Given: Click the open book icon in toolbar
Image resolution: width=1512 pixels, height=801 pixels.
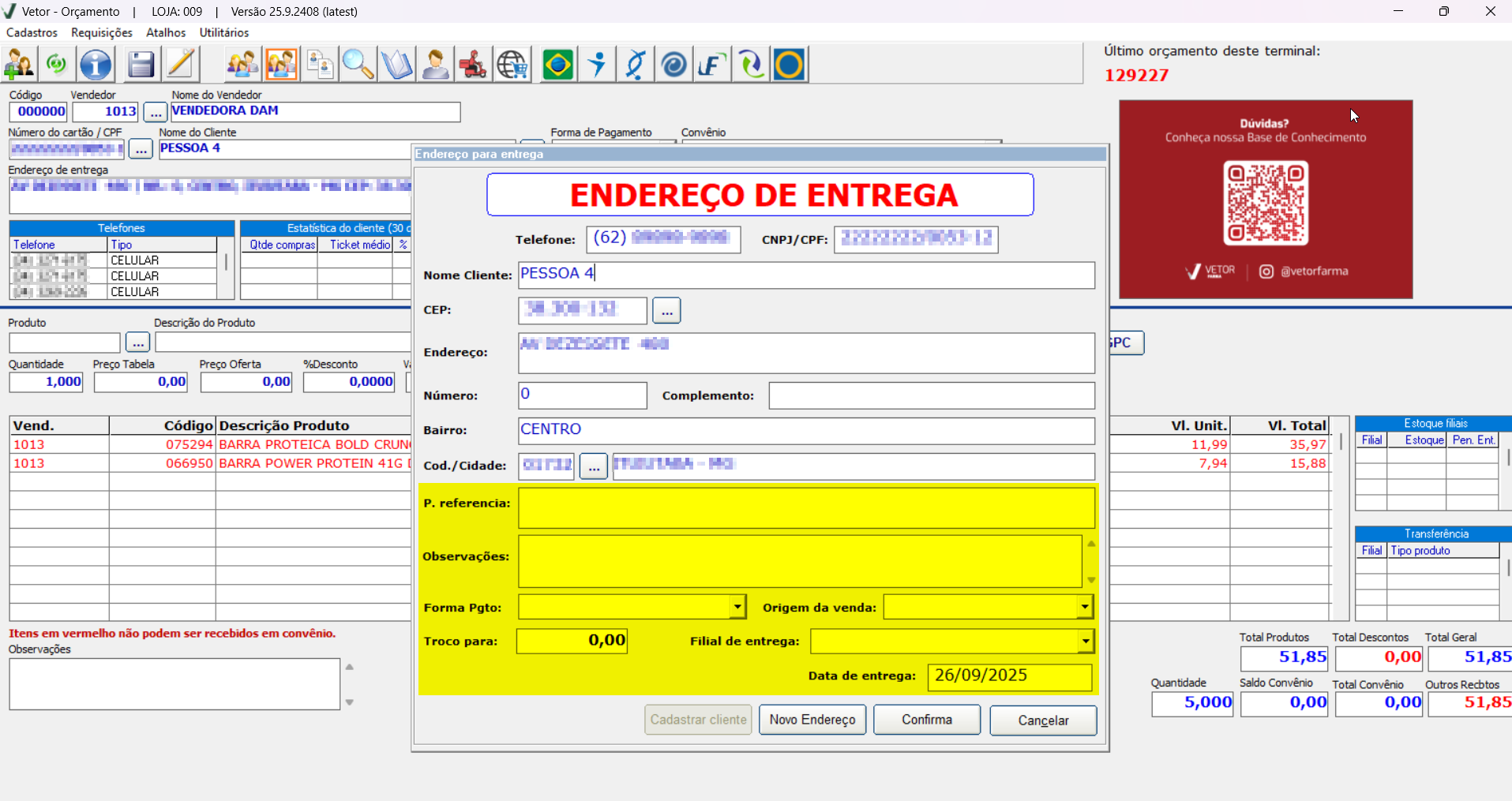Looking at the screenshot, I should [396, 65].
